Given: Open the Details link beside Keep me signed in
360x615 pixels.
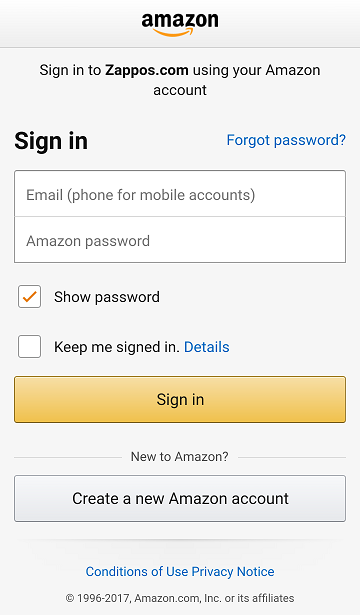Looking at the screenshot, I should (207, 347).
